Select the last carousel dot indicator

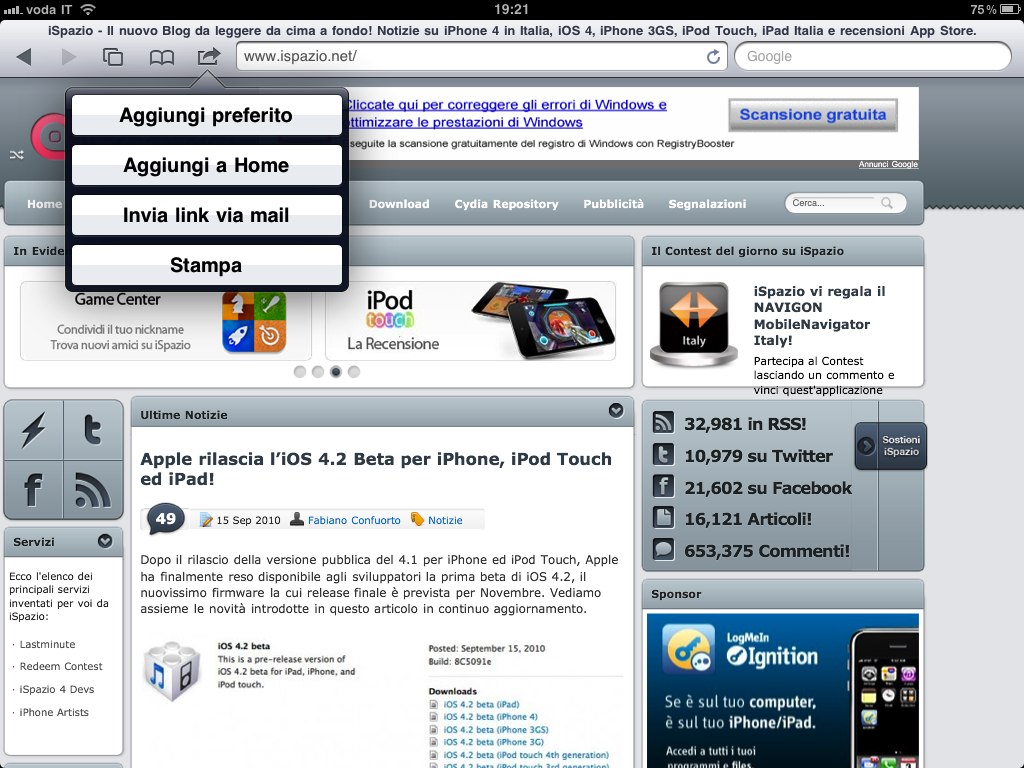354,372
